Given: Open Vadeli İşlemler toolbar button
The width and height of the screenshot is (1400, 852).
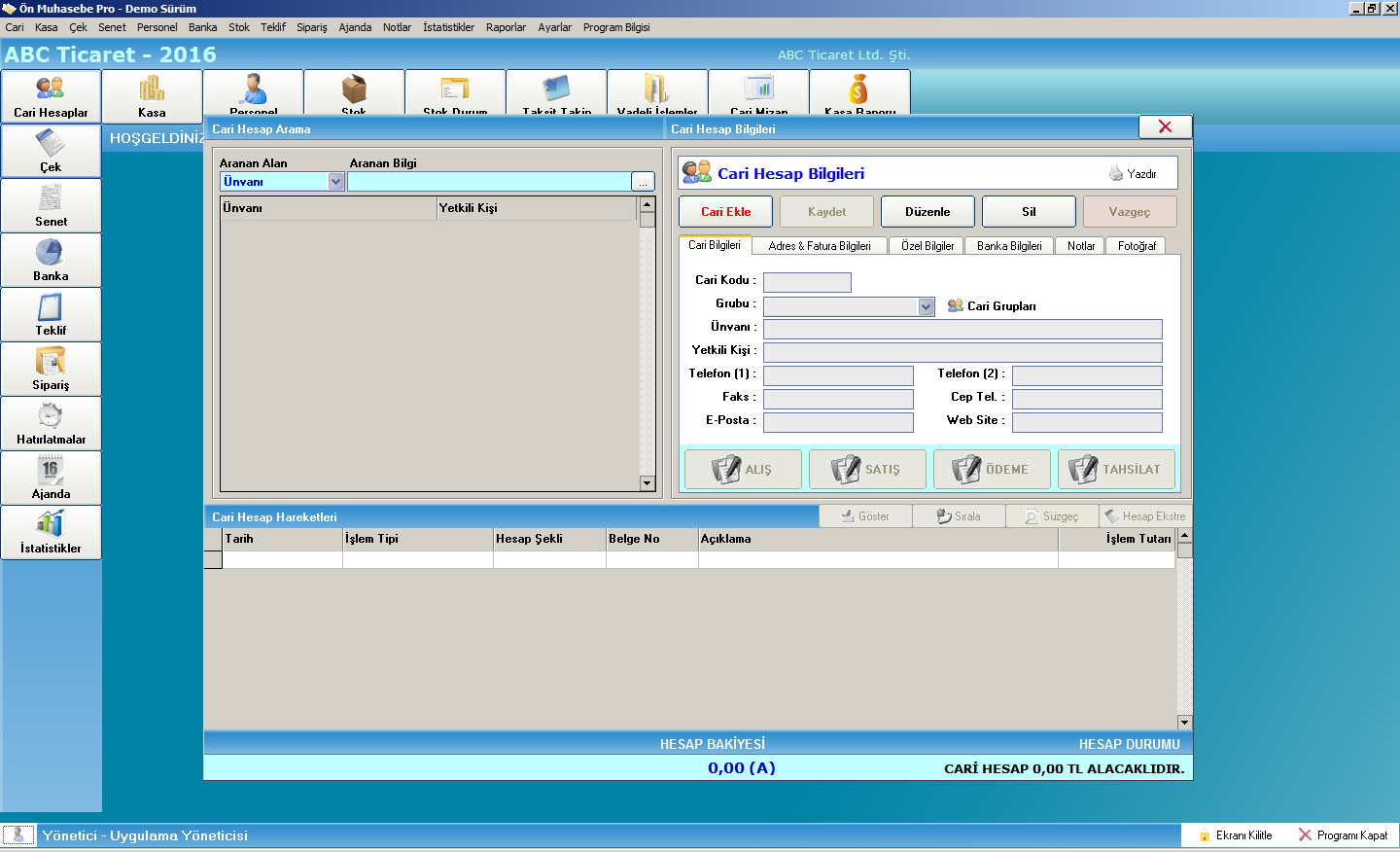Looking at the screenshot, I should 657,92.
